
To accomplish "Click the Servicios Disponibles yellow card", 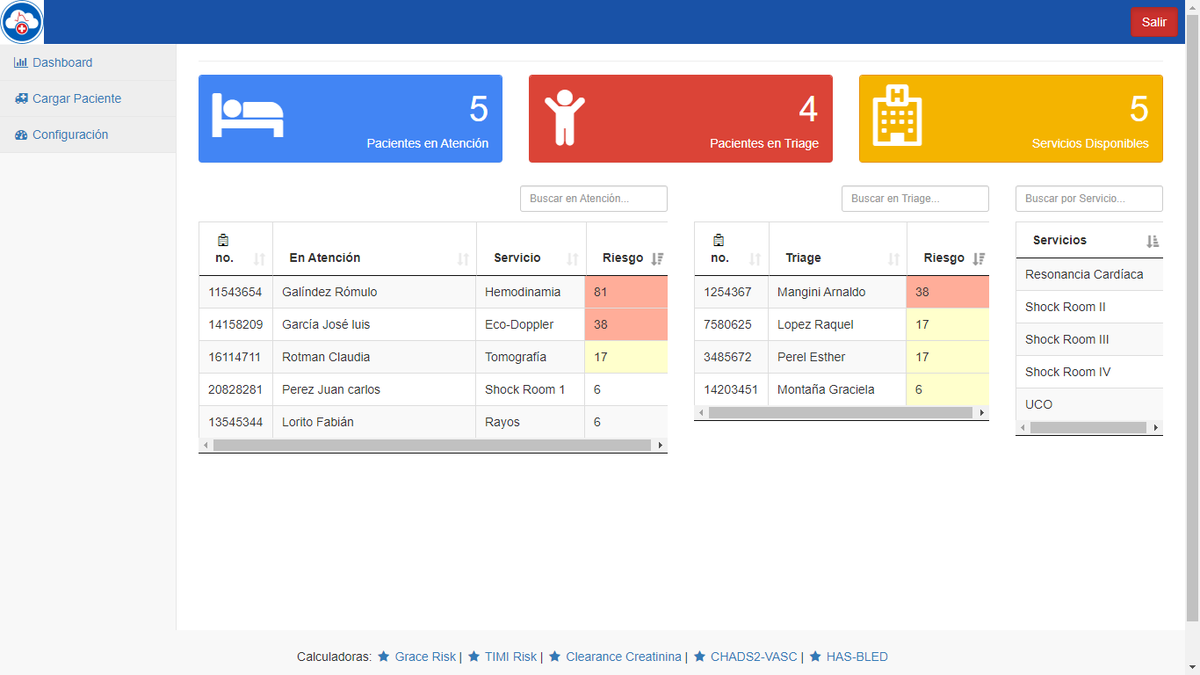I will (x=1011, y=118).
